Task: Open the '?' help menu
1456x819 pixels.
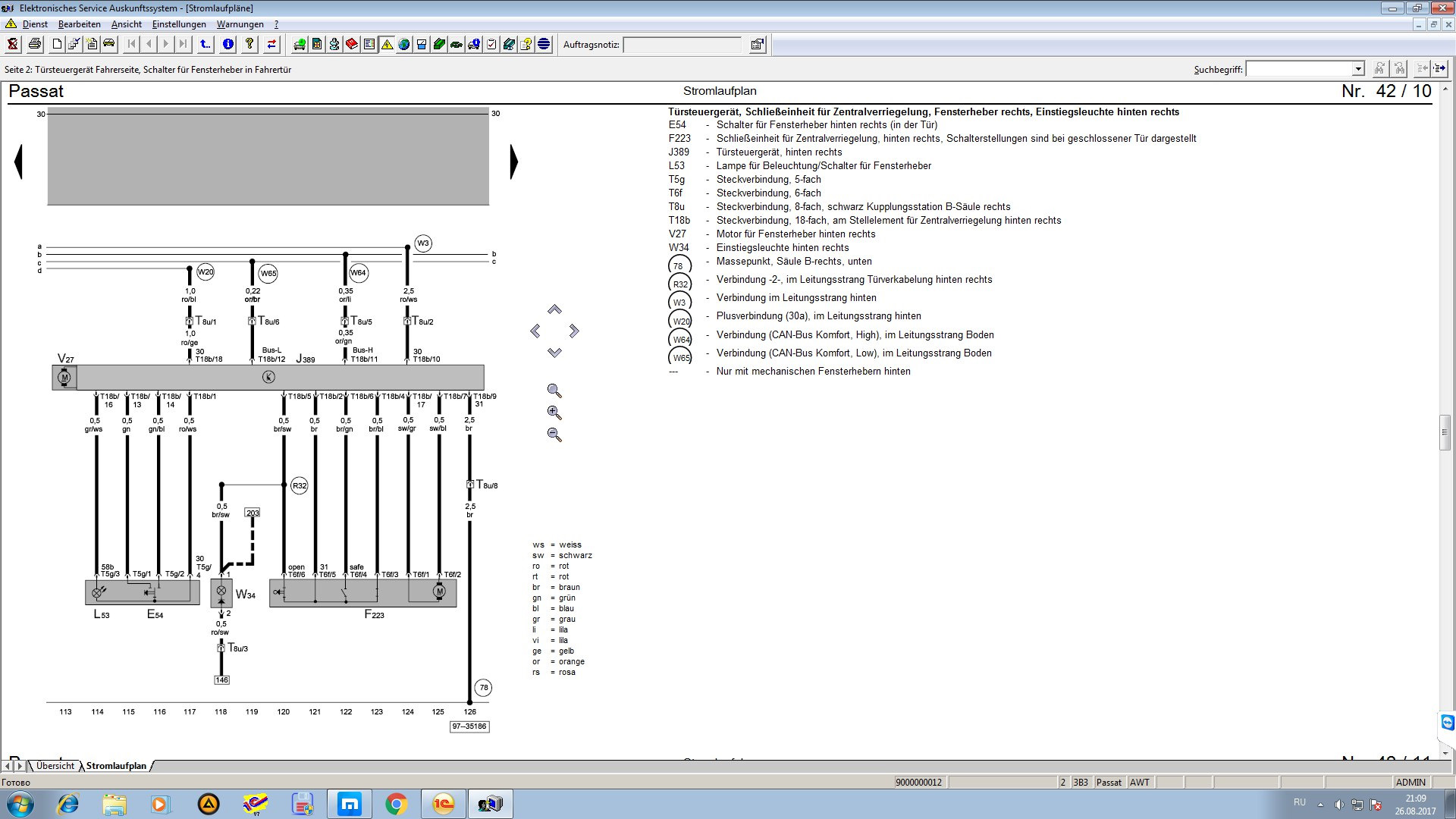Action: coord(276,24)
